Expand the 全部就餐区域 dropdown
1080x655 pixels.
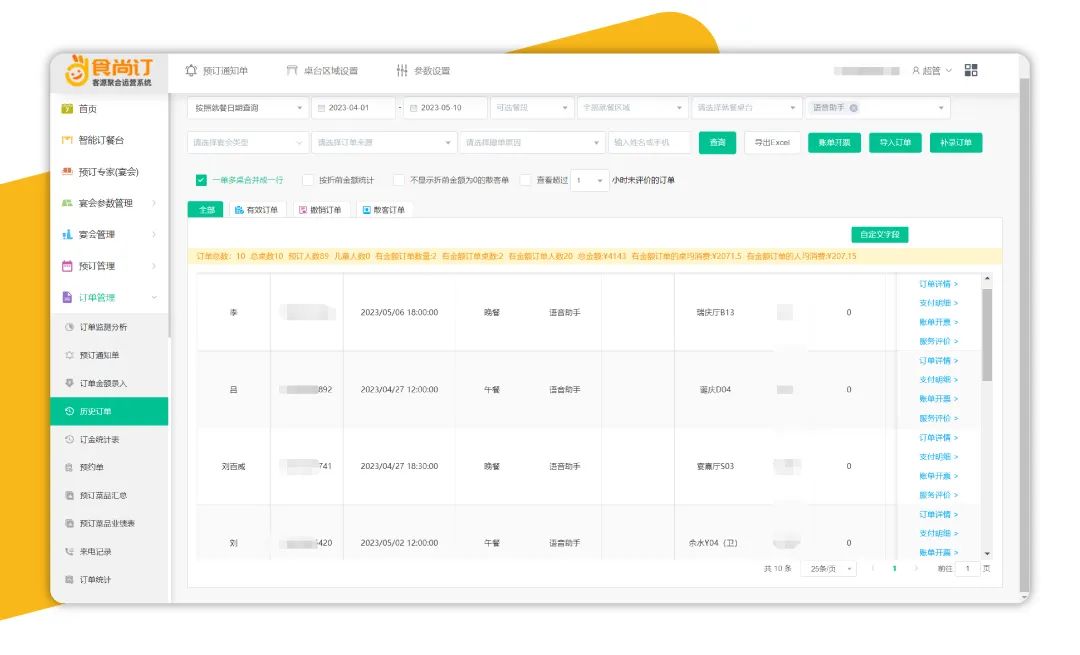click(x=632, y=108)
